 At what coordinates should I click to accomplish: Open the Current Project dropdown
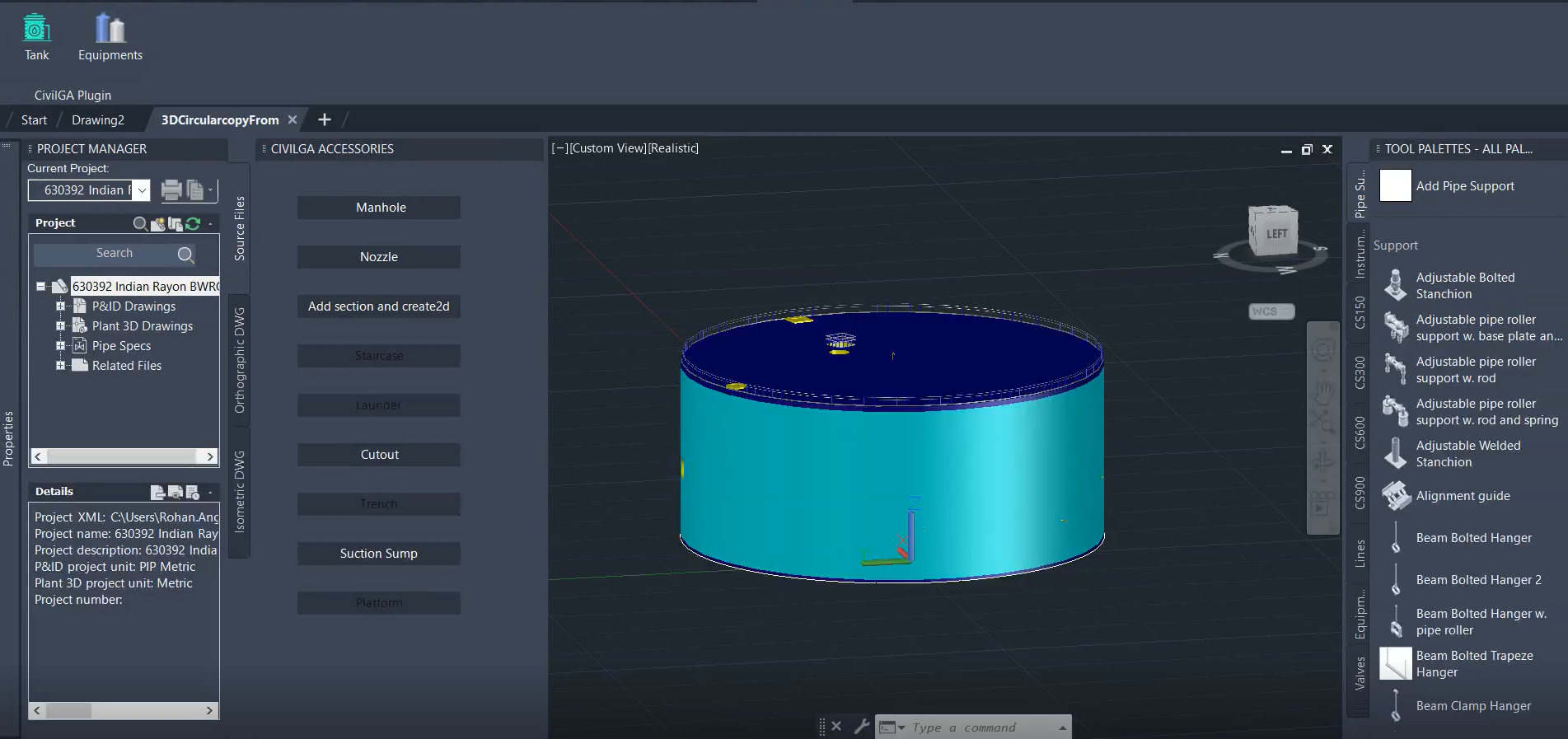tap(142, 190)
